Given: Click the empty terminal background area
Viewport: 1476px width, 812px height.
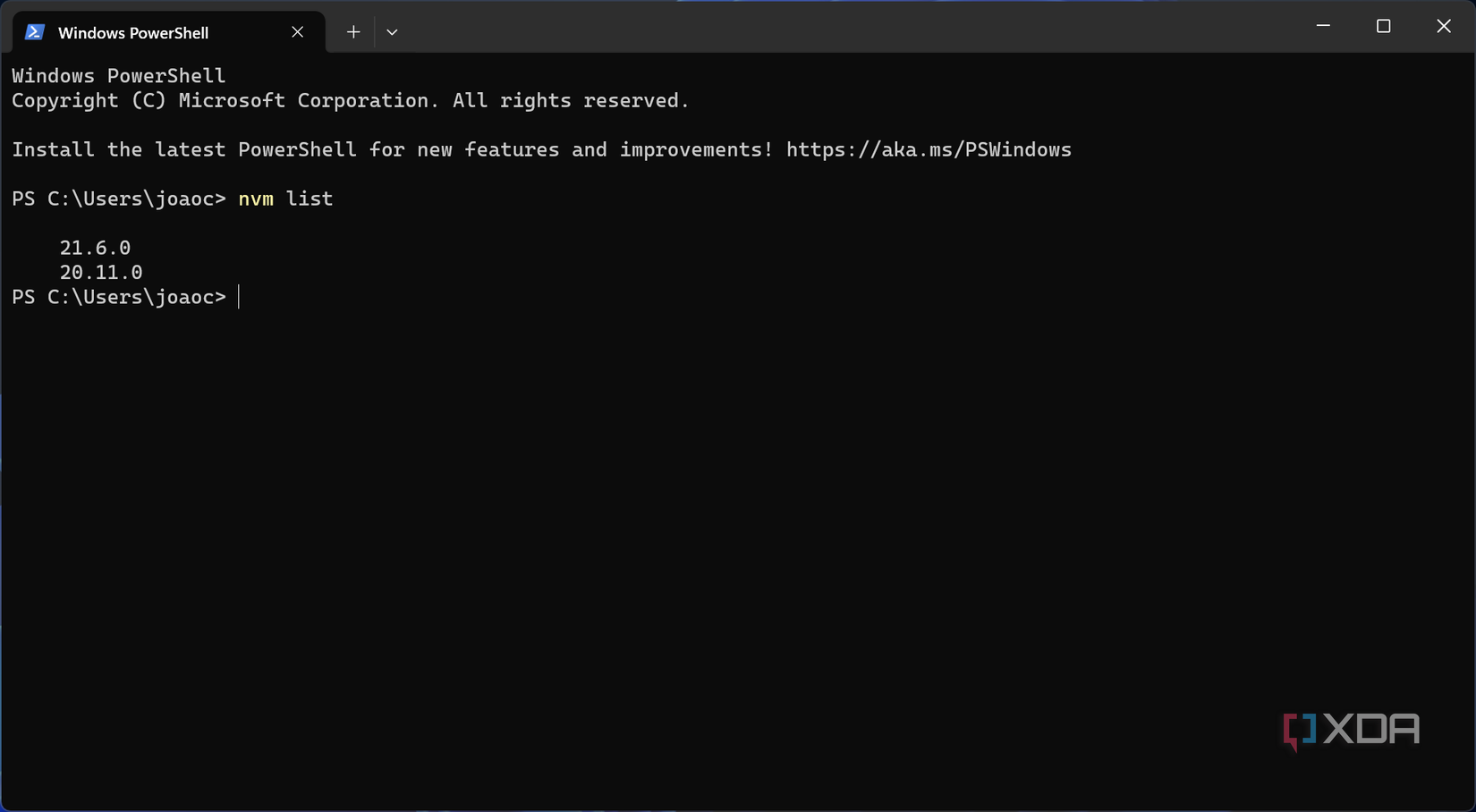Looking at the screenshot, I should point(716,537).
